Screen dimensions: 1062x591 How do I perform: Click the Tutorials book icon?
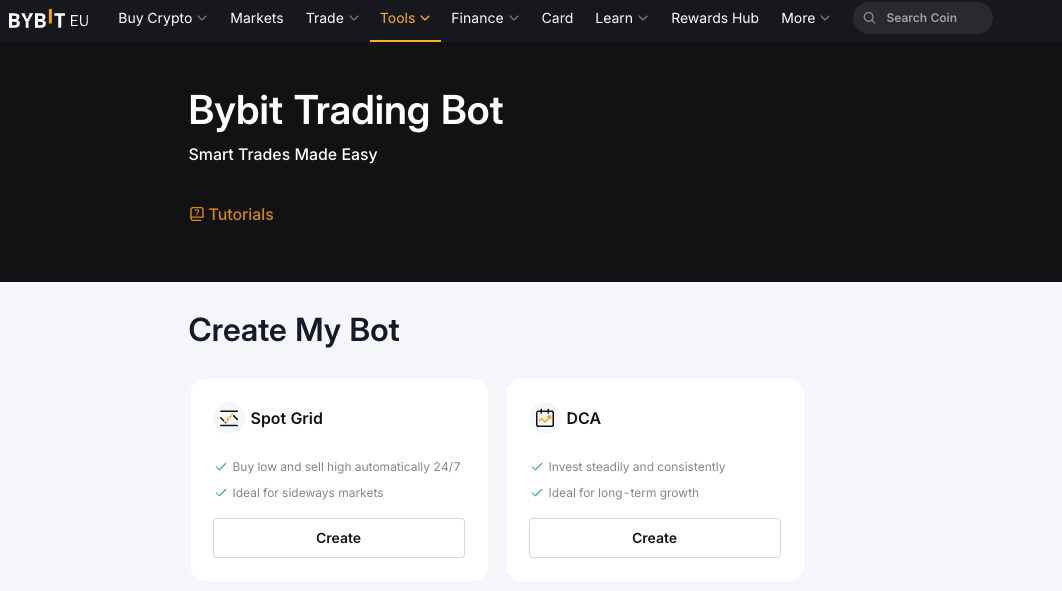[x=196, y=213]
